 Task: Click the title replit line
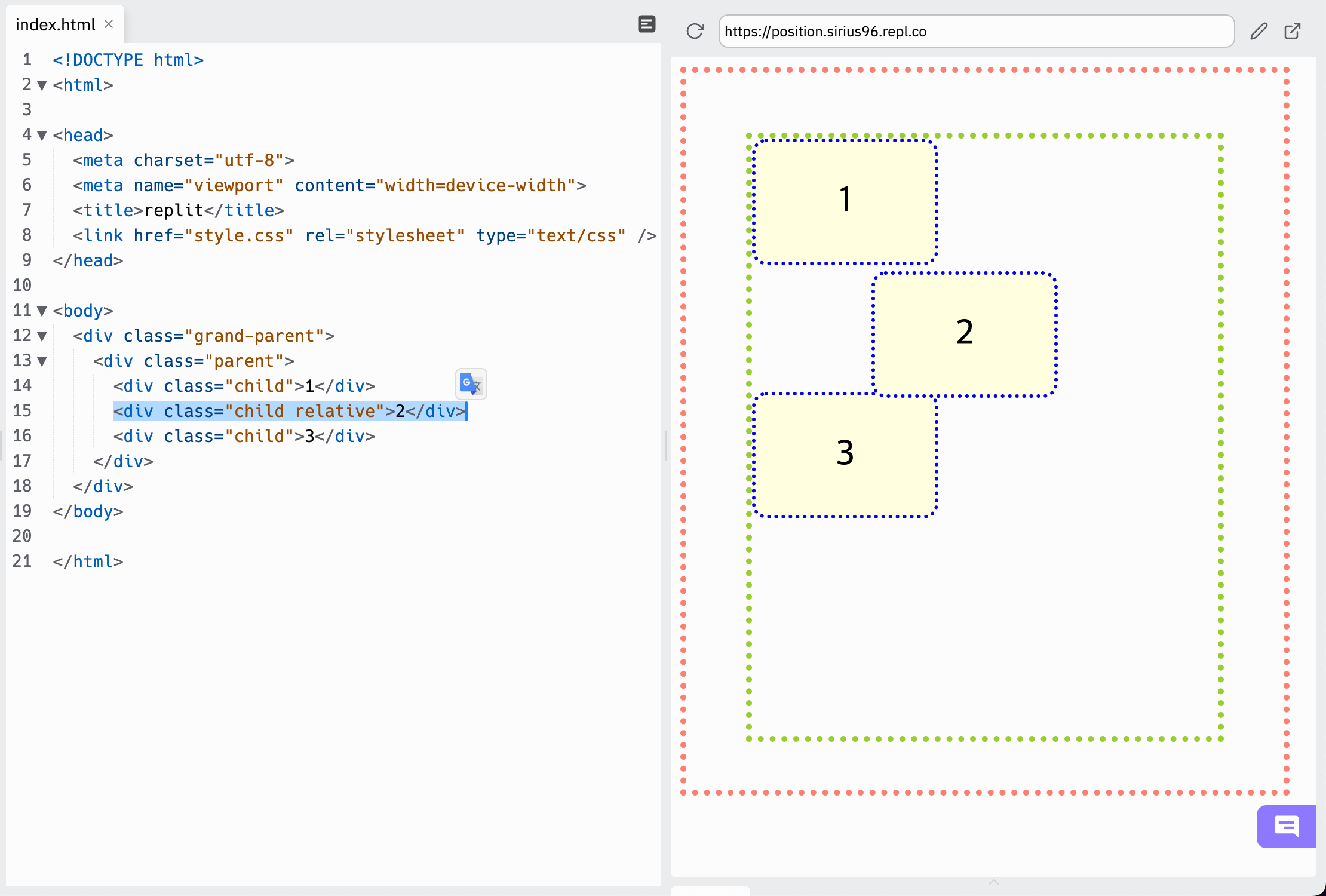(x=179, y=210)
